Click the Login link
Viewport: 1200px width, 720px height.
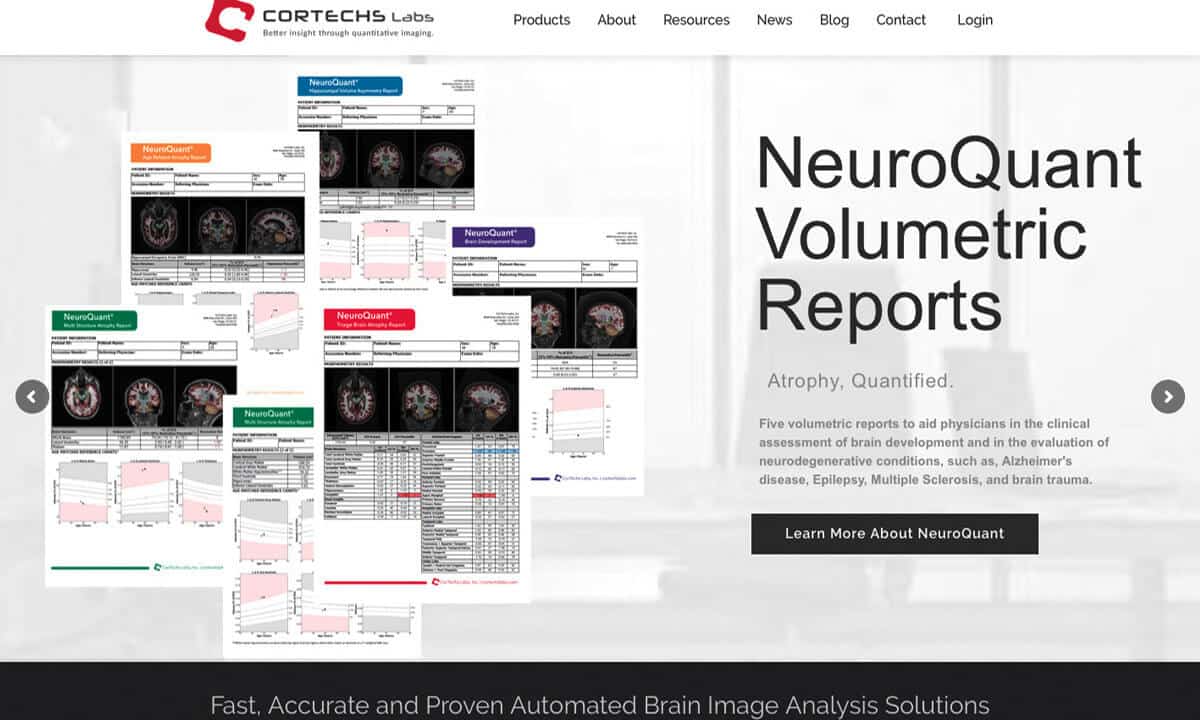(x=975, y=20)
